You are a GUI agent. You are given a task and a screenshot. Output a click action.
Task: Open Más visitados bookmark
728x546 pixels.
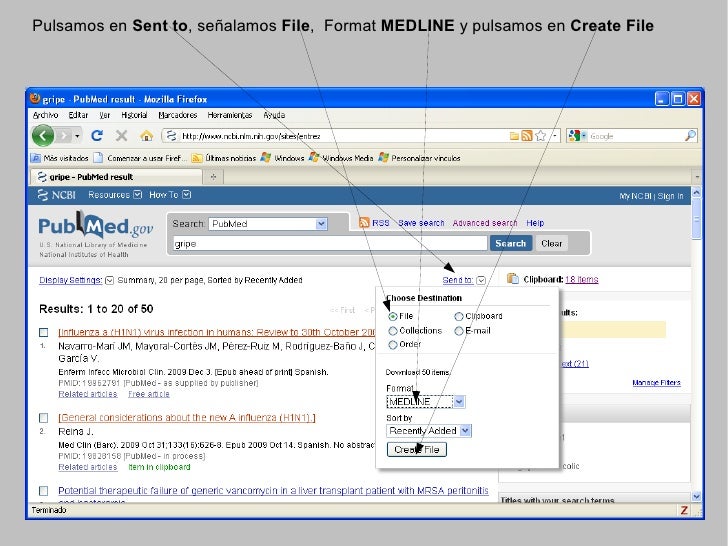(60, 158)
